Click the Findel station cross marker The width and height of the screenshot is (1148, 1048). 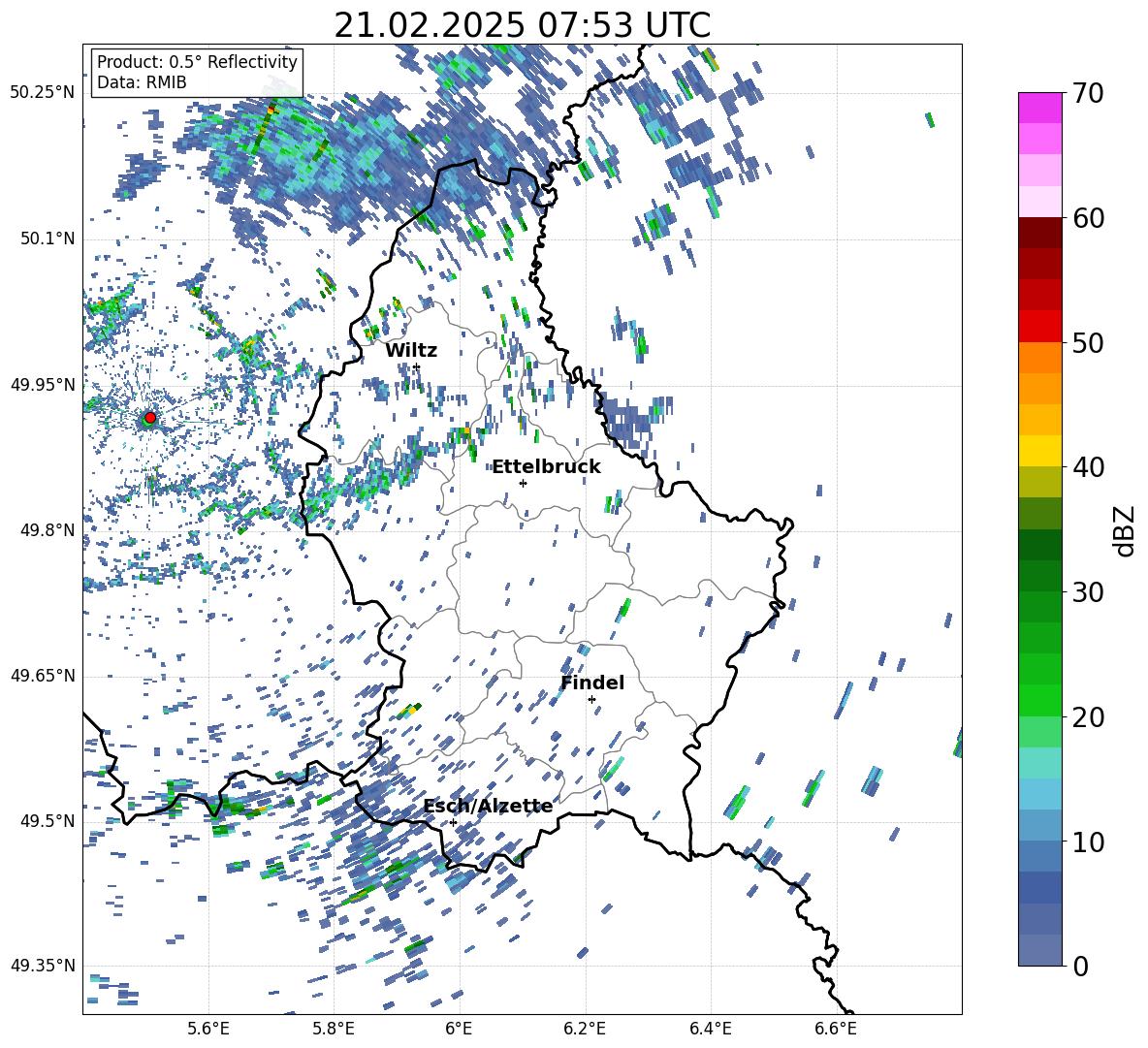591,700
